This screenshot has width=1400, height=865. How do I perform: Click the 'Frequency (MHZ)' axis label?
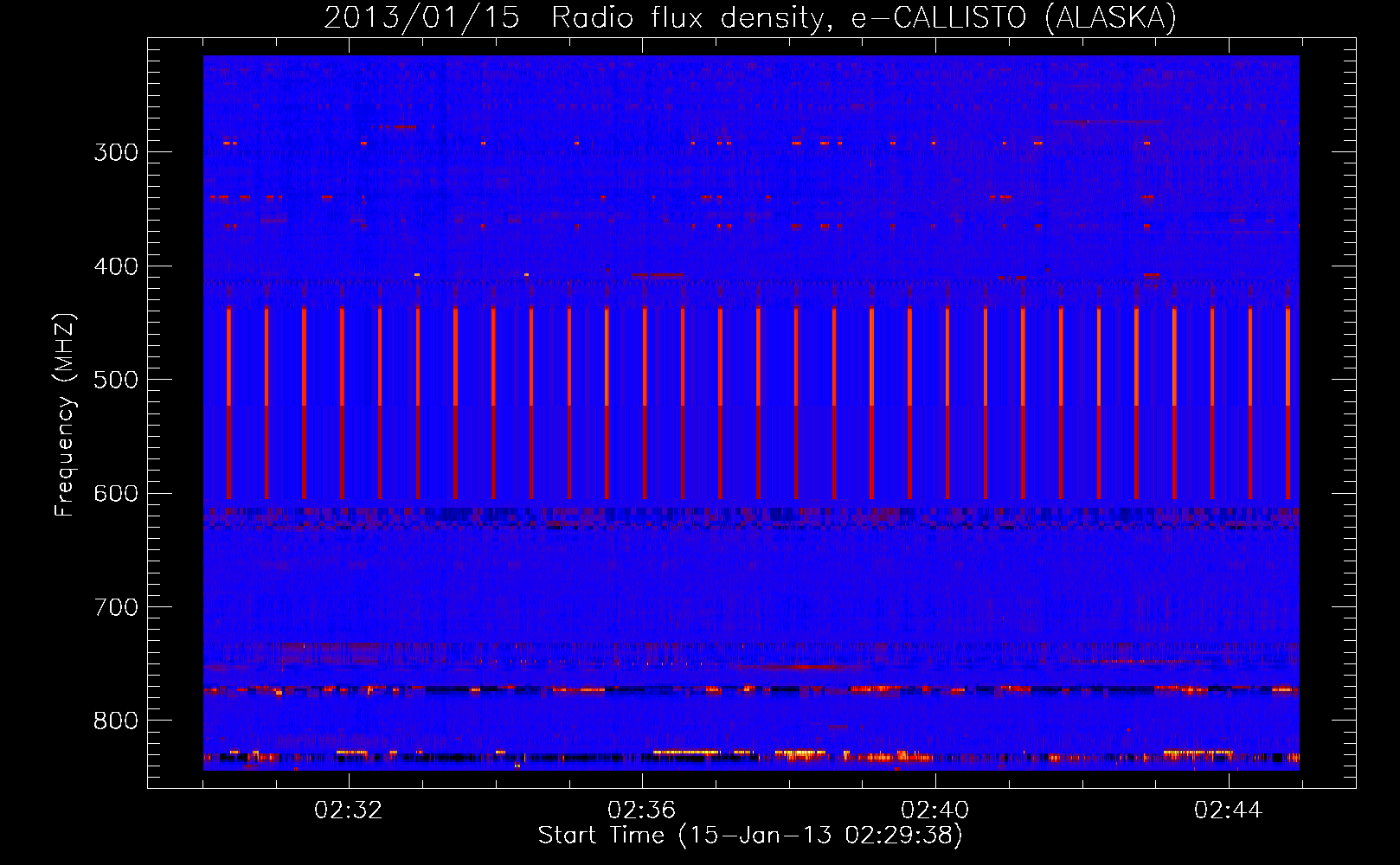pyautogui.click(x=65, y=415)
